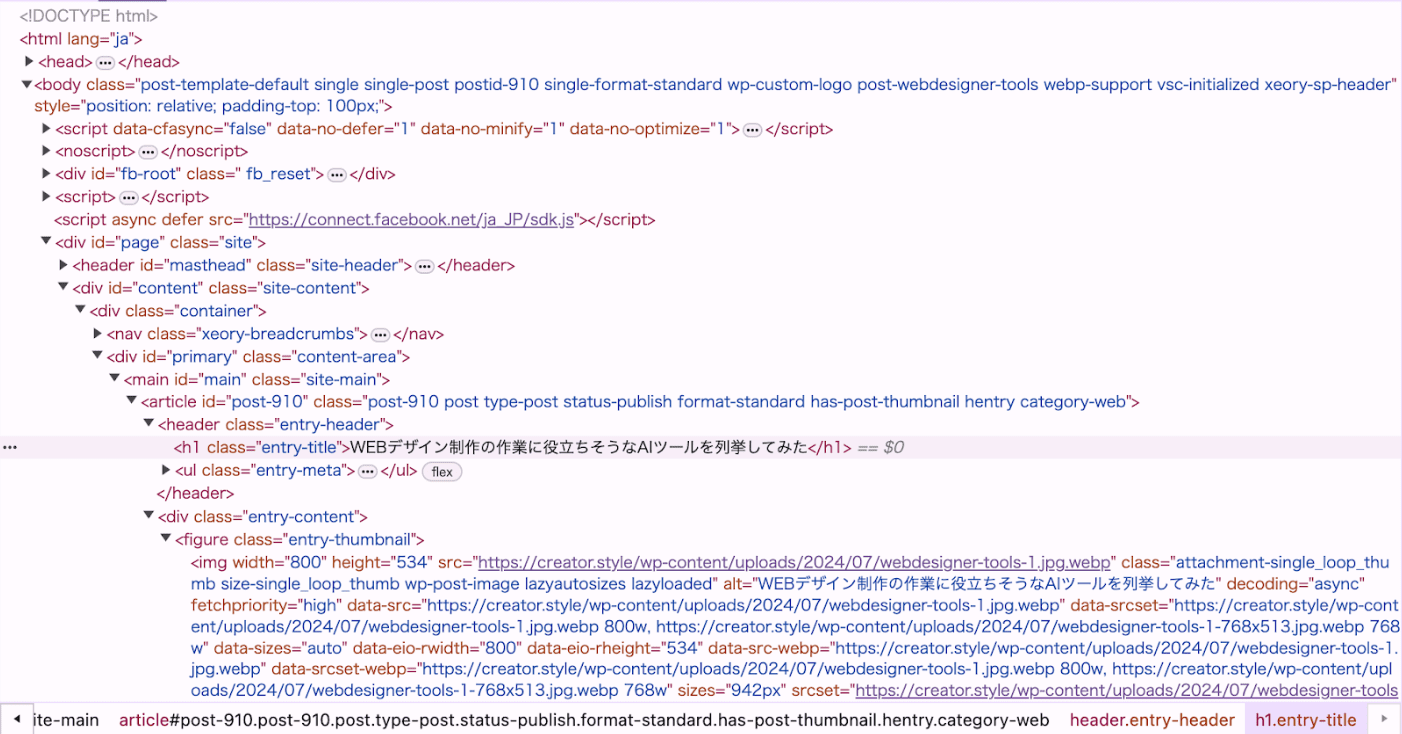Expand the fb-root div

click(46, 174)
